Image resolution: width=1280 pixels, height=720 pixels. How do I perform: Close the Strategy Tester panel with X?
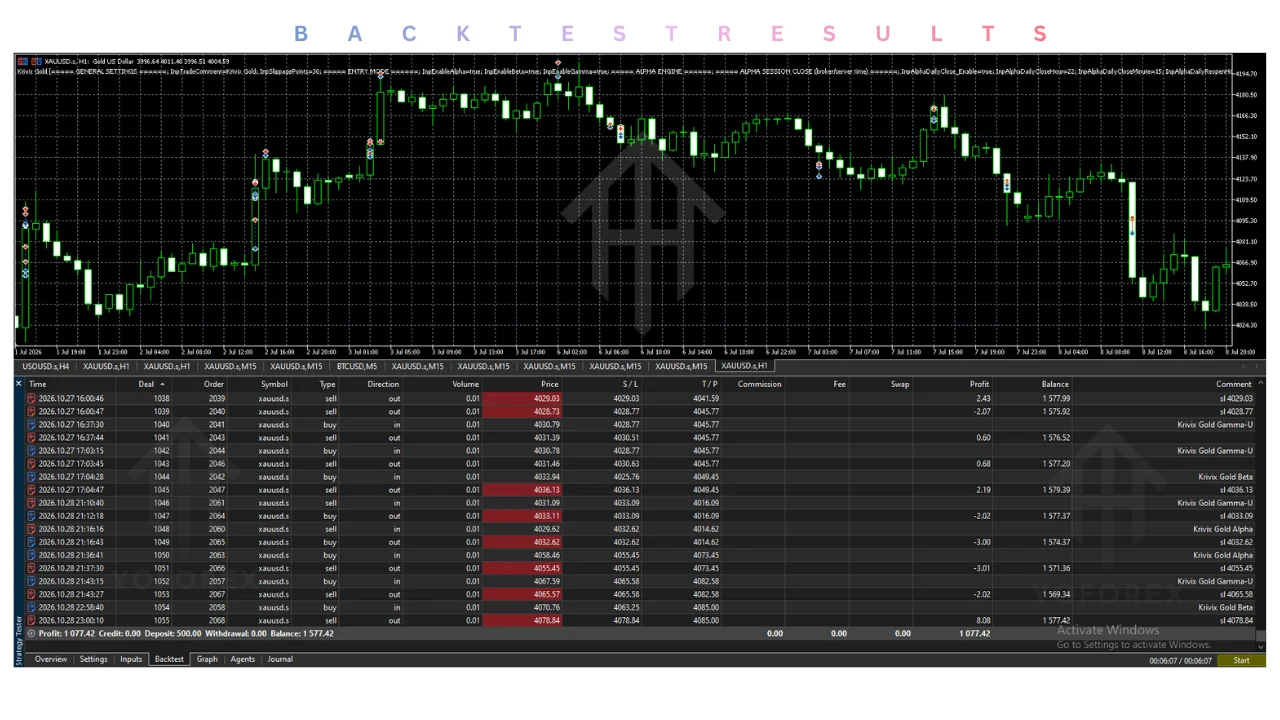(19, 384)
